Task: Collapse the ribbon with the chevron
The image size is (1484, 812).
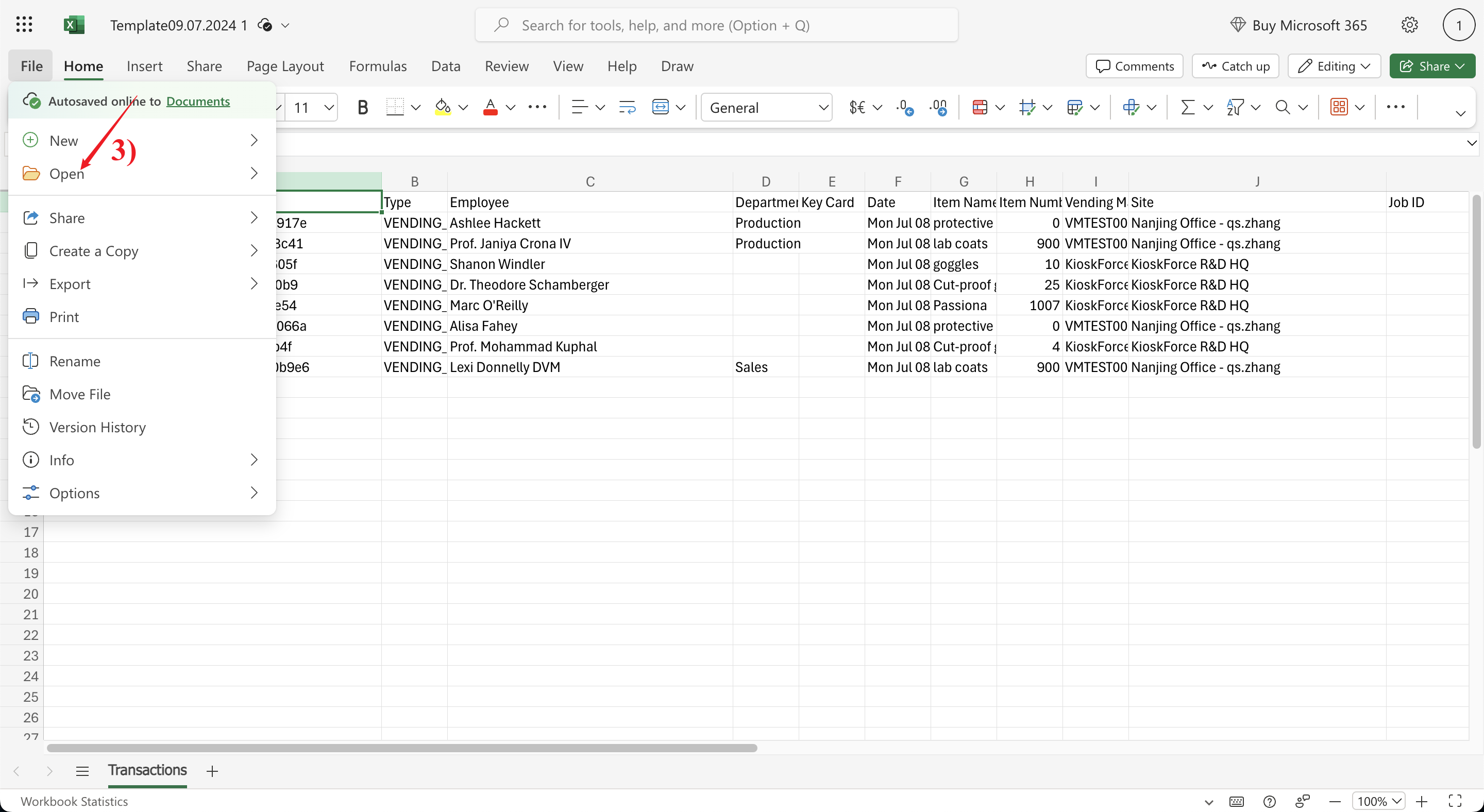Action: coord(1460,113)
